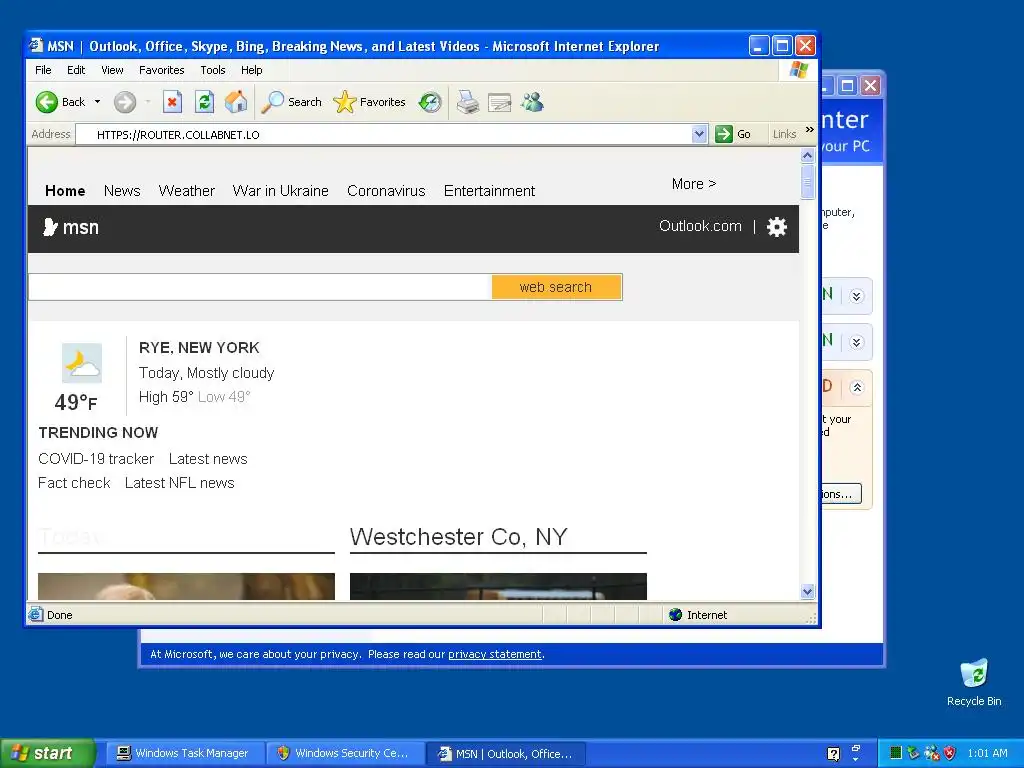Image resolution: width=1024 pixels, height=768 pixels.
Task: Open the Edit menu
Action: click(76, 70)
